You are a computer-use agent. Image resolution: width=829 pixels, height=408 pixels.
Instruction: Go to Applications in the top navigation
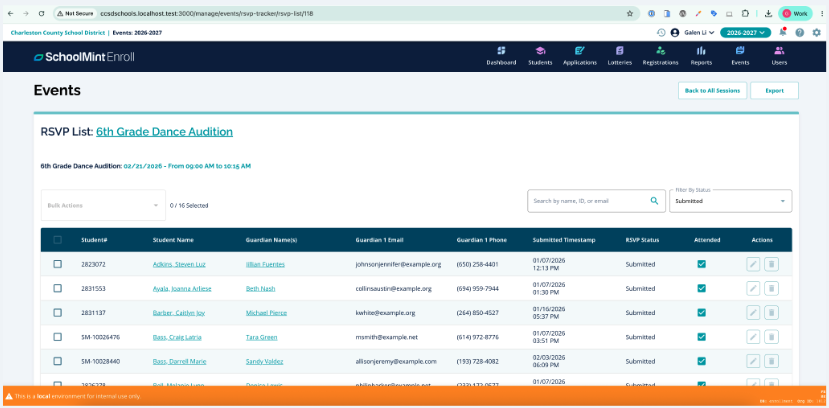coord(579,56)
